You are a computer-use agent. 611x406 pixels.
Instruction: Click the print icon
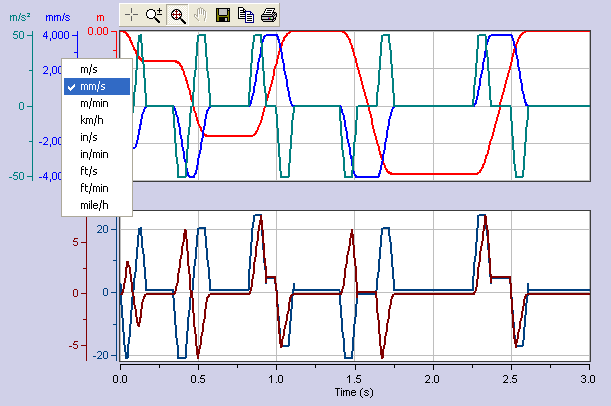tap(268, 15)
